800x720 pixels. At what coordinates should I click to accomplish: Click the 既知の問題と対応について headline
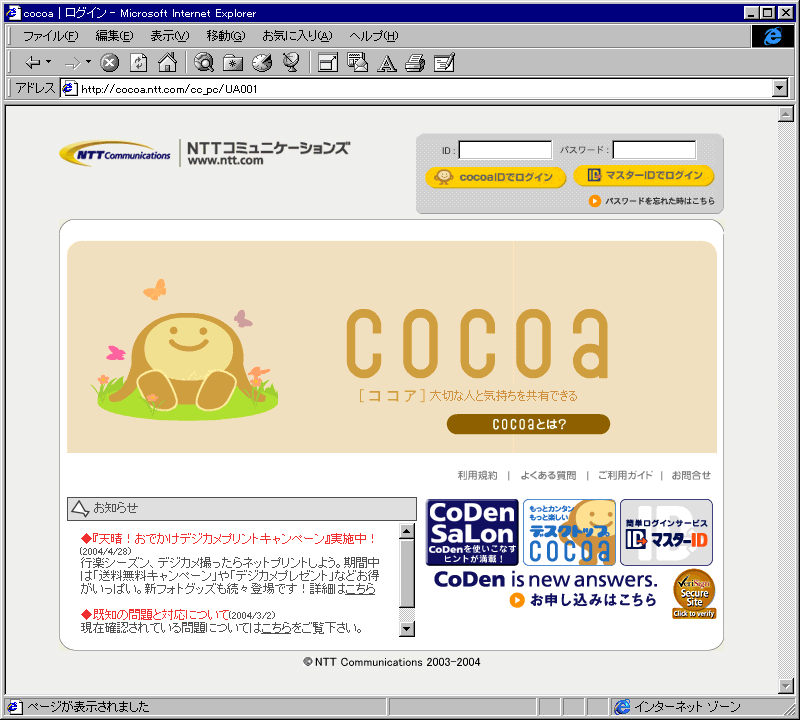pos(155,614)
